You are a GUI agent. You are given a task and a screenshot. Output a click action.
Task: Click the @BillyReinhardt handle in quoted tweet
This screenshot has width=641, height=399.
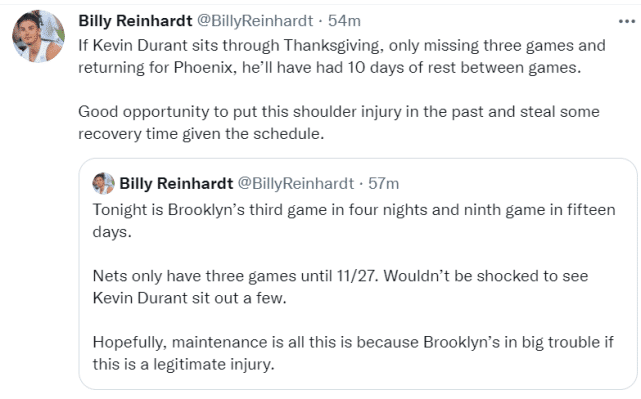point(296,184)
